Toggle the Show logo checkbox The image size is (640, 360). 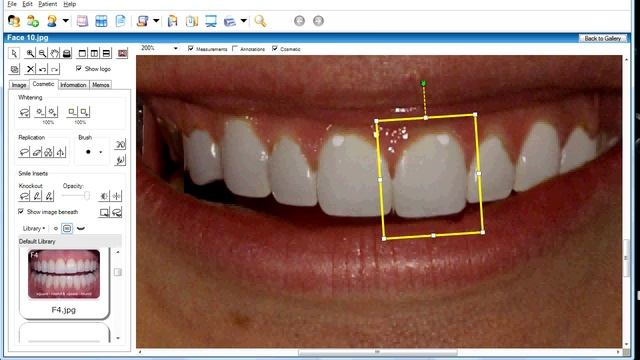coord(79,69)
